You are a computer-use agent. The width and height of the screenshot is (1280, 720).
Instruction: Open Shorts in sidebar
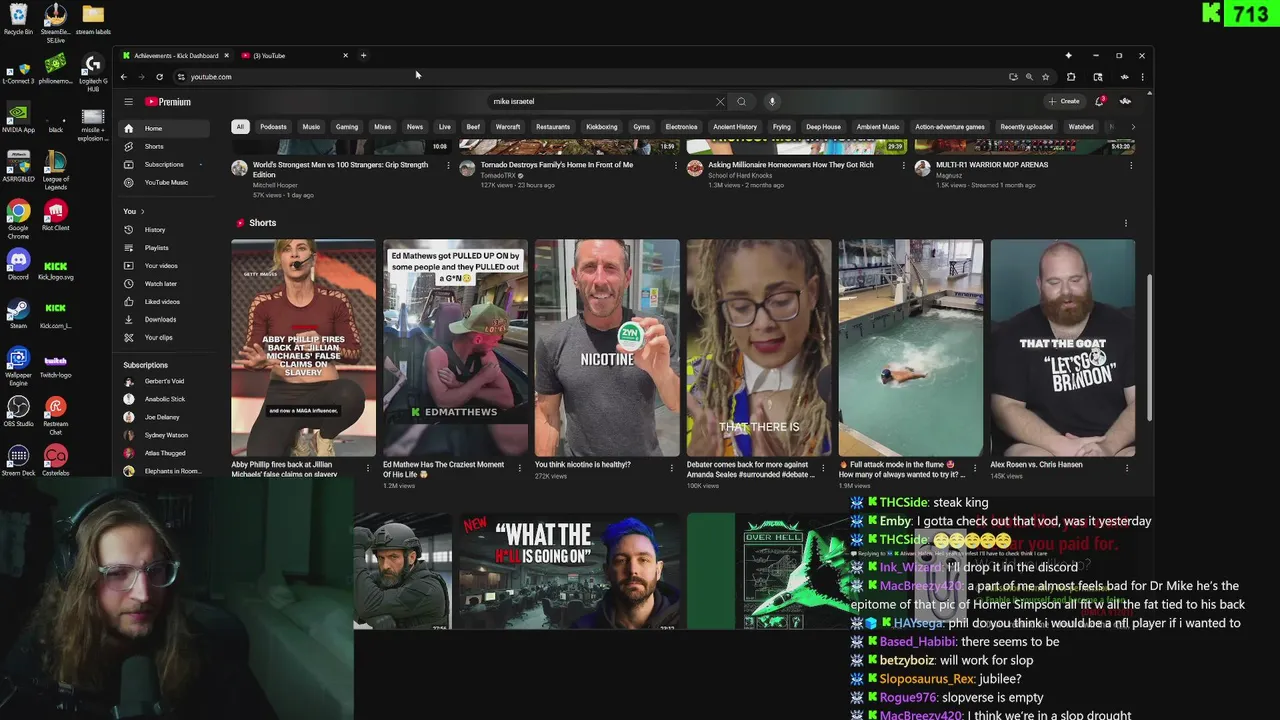pos(163,147)
